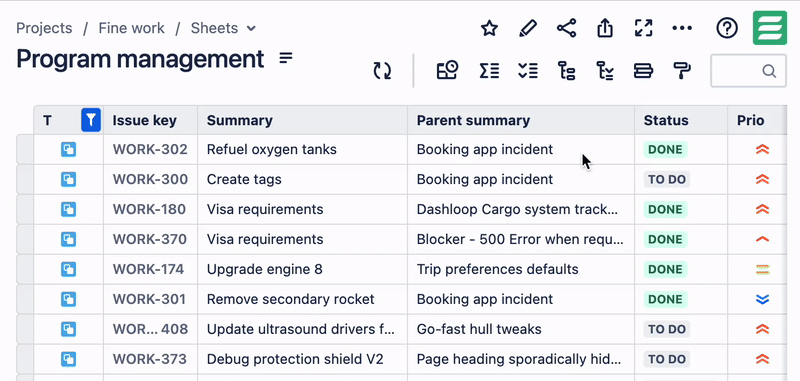Refresh the sheet data
This screenshot has width=800, height=381.
click(382, 71)
